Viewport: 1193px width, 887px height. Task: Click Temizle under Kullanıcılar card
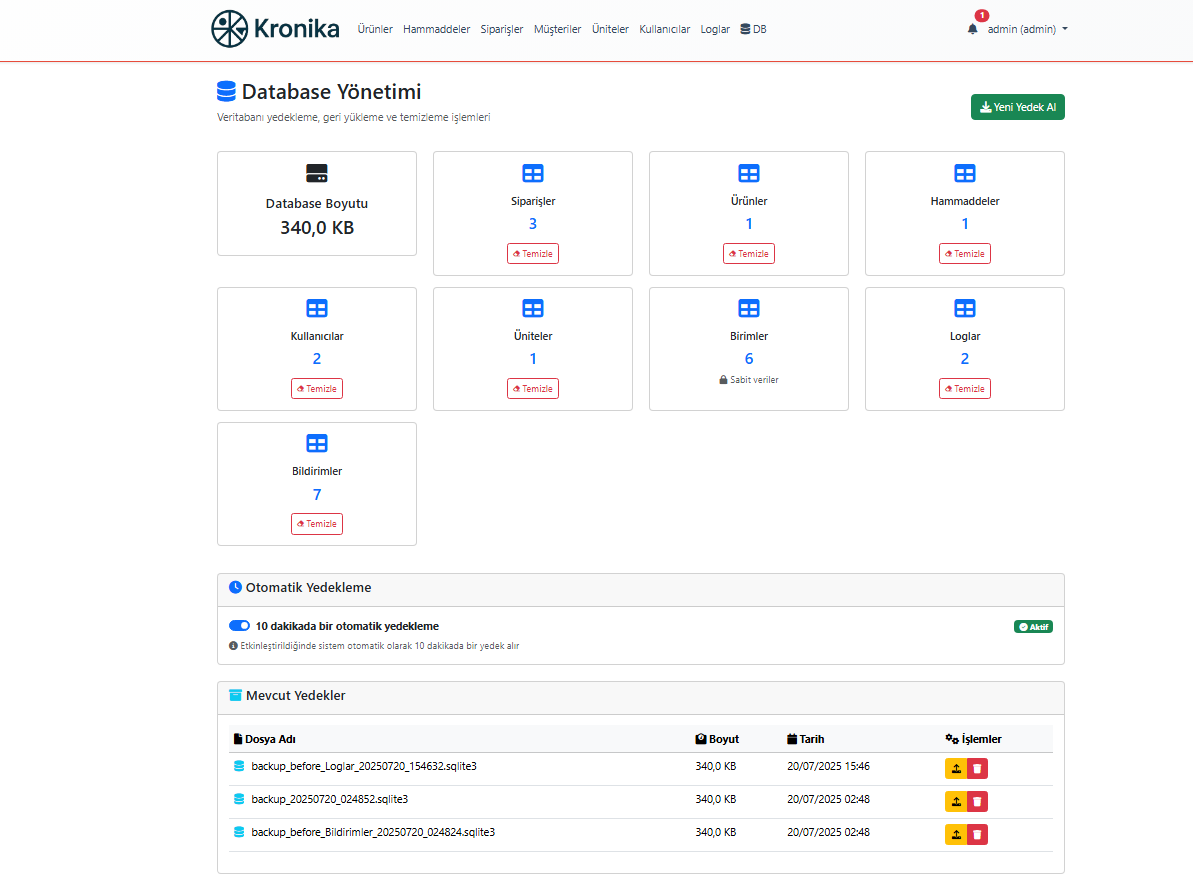(317, 389)
